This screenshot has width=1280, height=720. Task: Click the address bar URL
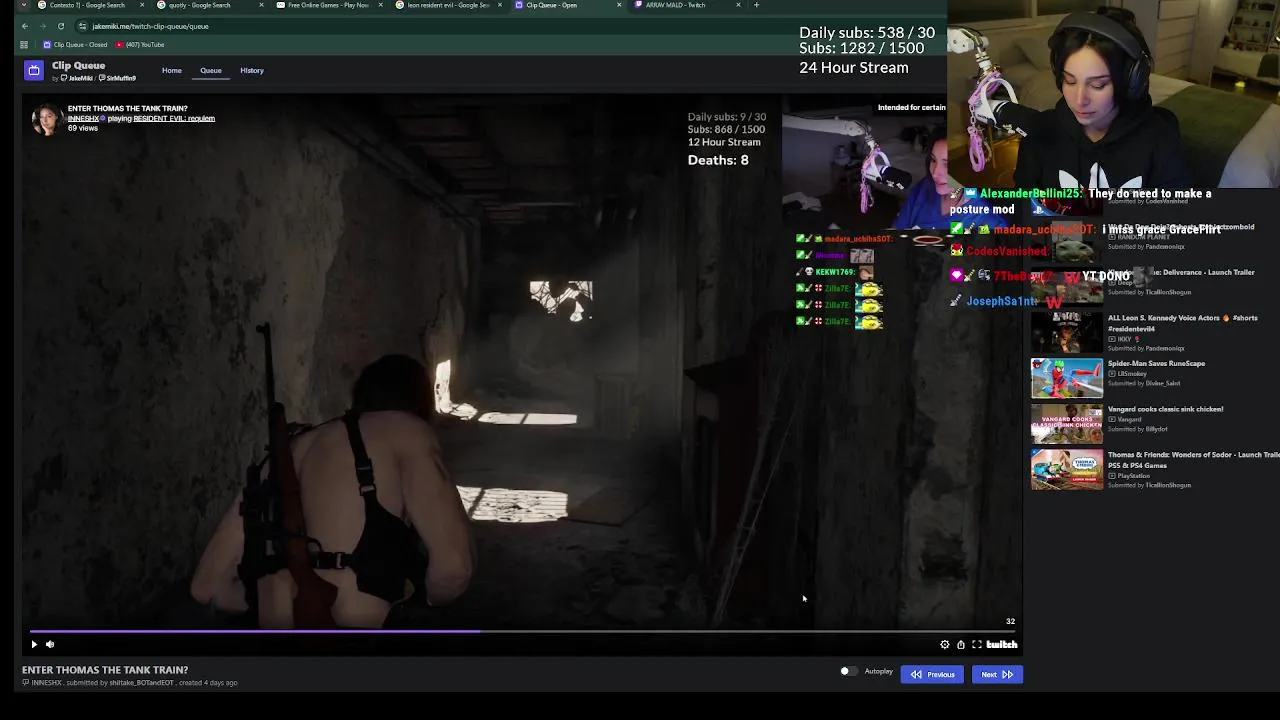(x=150, y=26)
